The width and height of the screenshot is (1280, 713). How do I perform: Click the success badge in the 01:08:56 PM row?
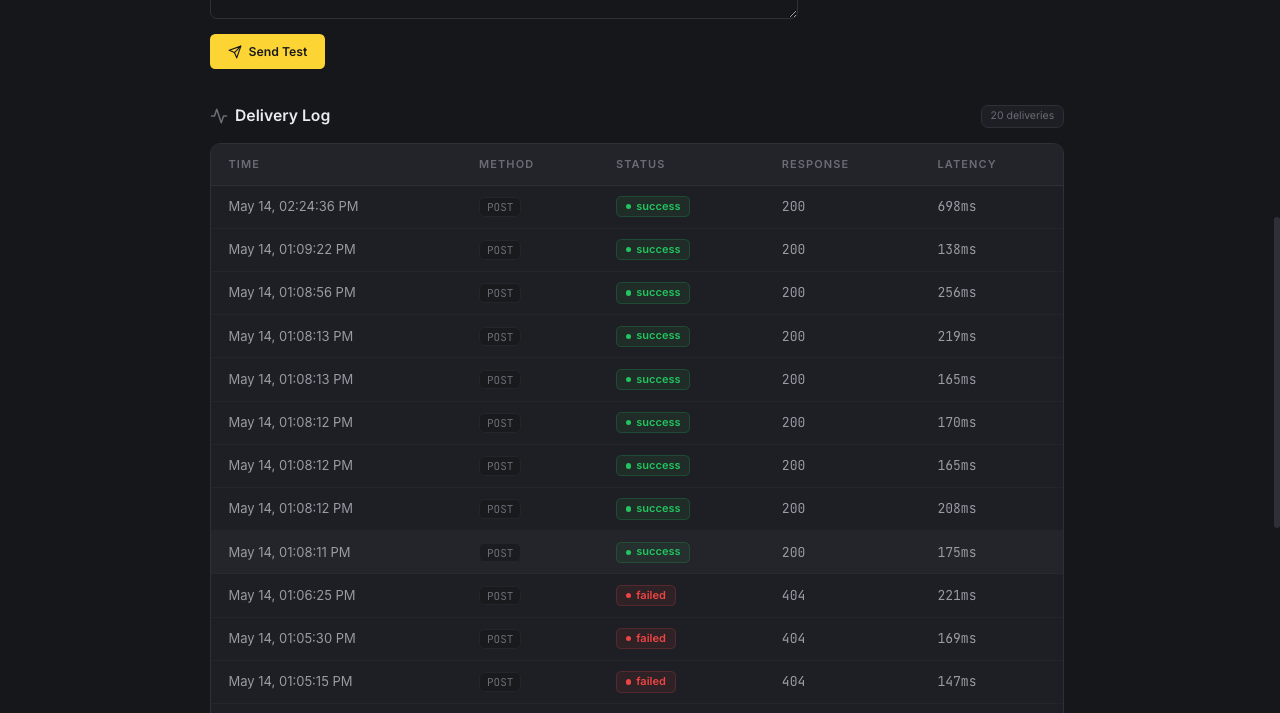point(653,292)
